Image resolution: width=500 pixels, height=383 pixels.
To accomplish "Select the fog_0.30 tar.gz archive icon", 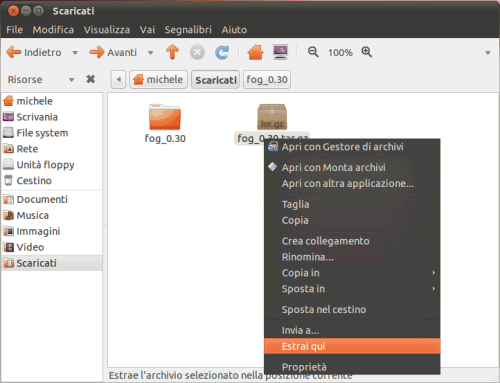I will pos(272,117).
